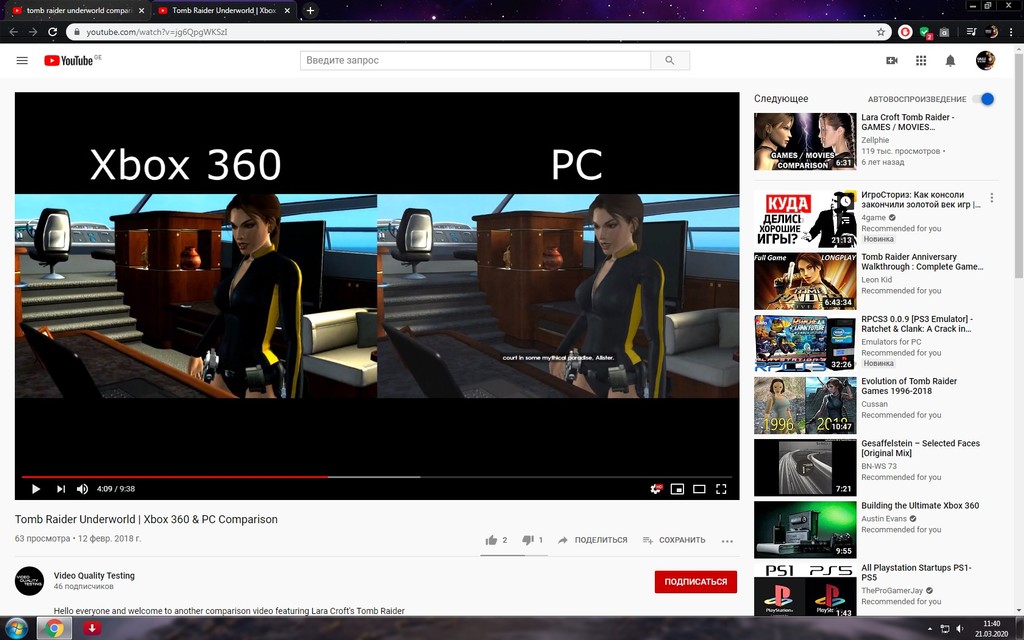Go back in Chrome
The width and height of the screenshot is (1024, 640).
(x=13, y=31)
